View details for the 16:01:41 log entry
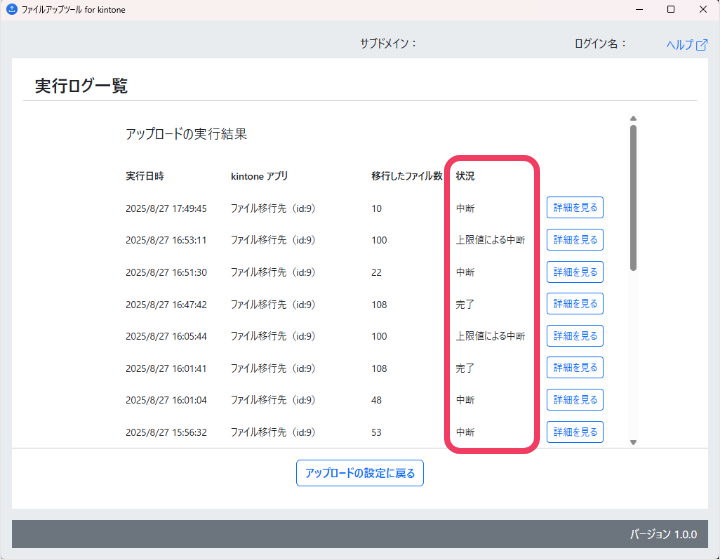This screenshot has width=720, height=560. coord(575,367)
